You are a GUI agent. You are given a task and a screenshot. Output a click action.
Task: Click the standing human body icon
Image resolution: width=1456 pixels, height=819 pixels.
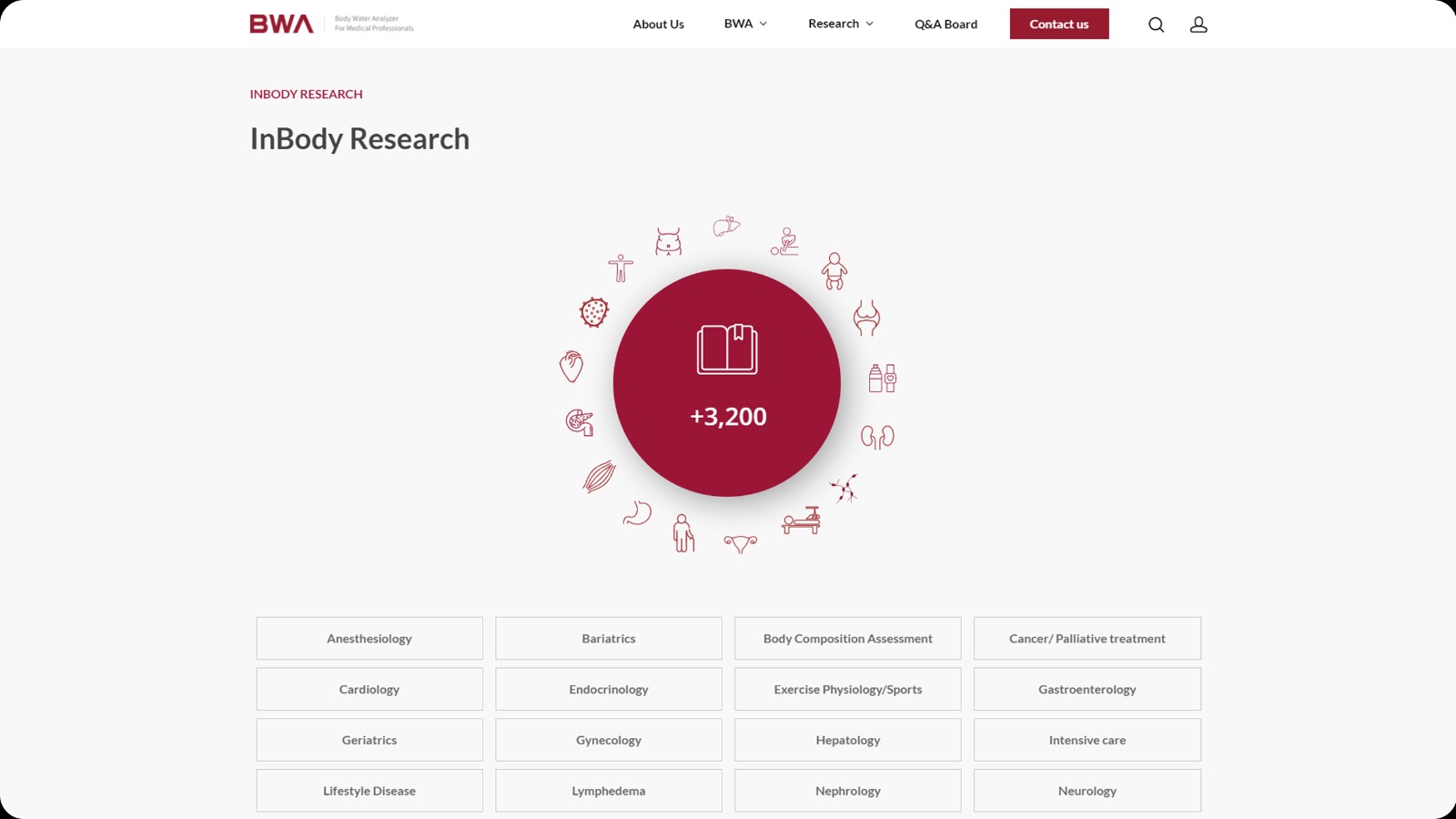[621, 268]
